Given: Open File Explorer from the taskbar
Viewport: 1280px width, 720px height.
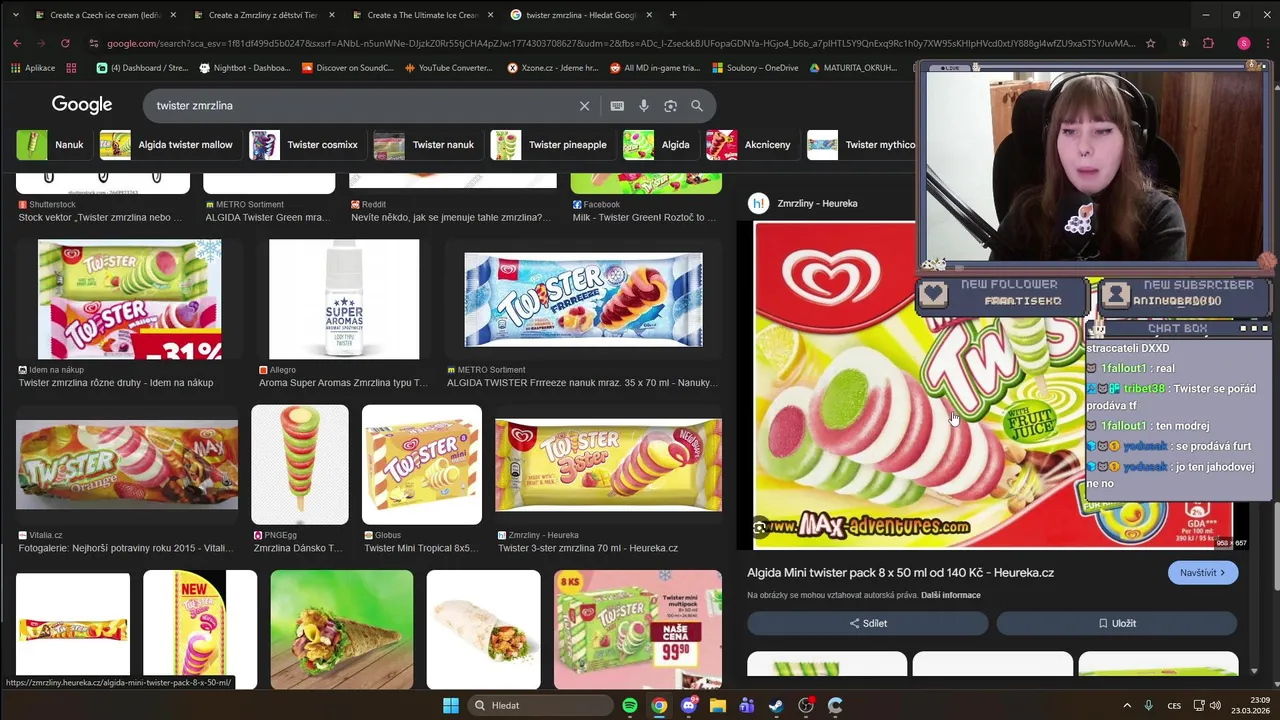Looking at the screenshot, I should pos(717,705).
